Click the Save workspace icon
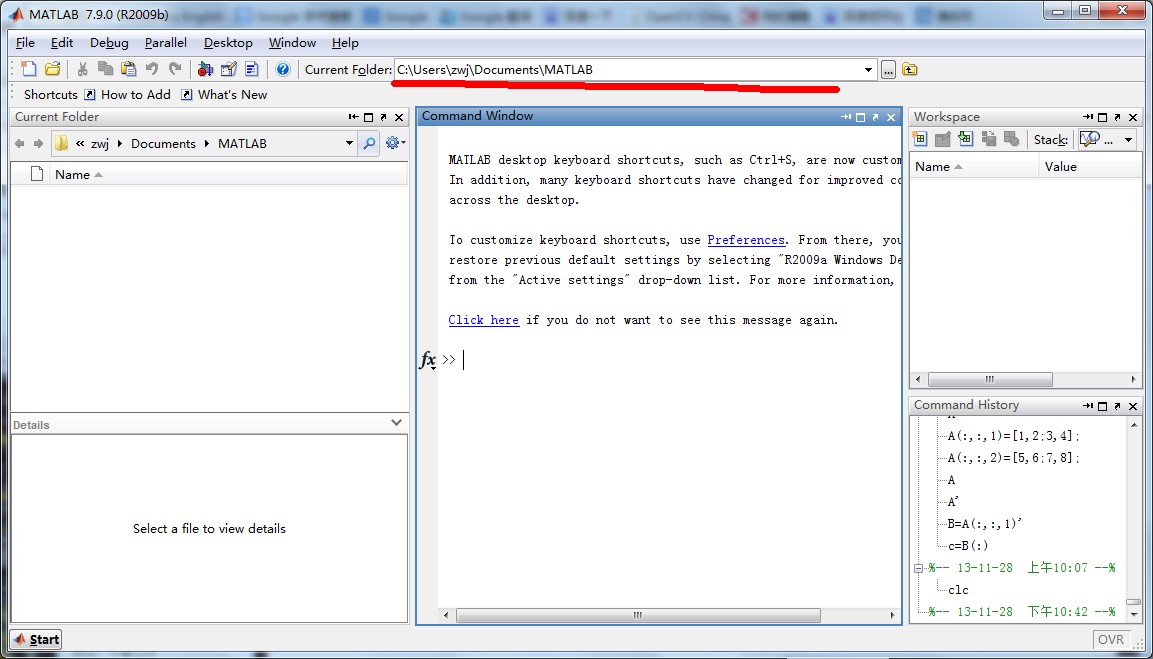This screenshot has width=1153, height=659. [x=989, y=139]
